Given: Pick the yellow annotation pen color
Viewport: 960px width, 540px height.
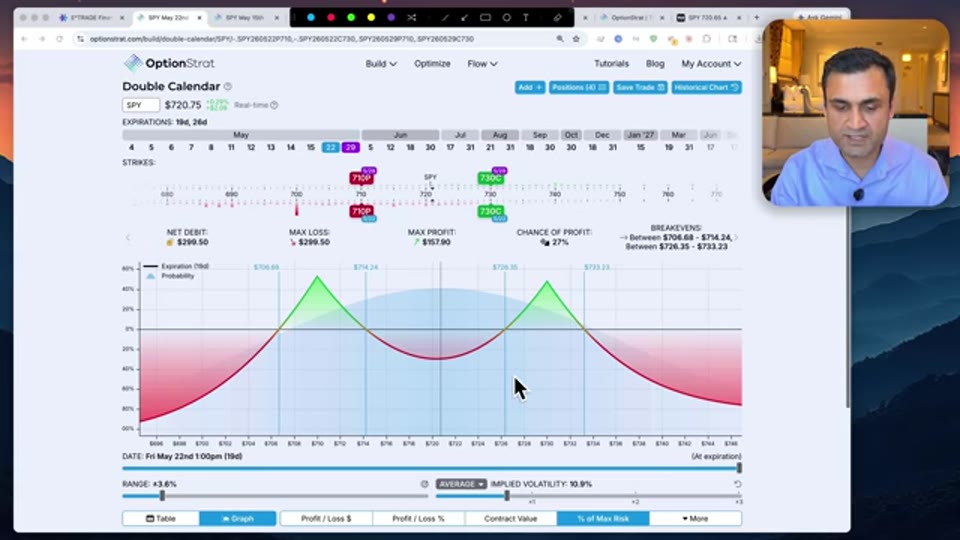Looking at the screenshot, I should pos(371,18).
